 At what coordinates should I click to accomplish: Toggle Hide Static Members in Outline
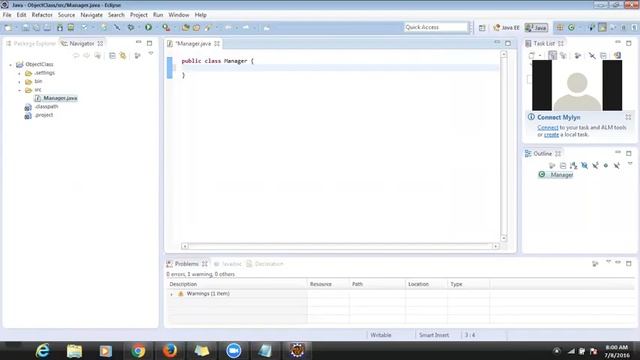595,165
